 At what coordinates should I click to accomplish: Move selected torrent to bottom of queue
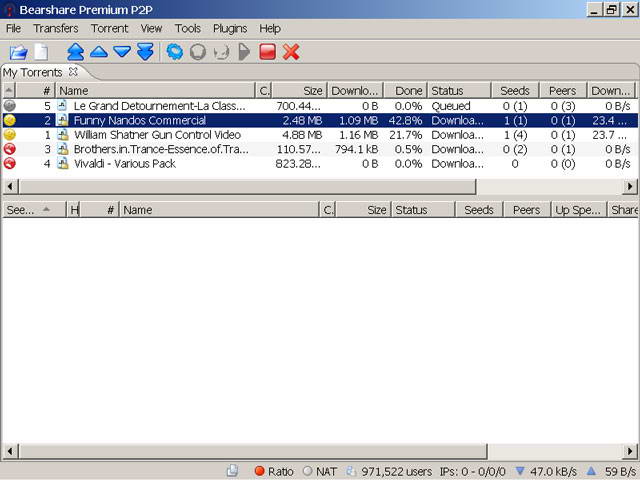tap(145, 52)
